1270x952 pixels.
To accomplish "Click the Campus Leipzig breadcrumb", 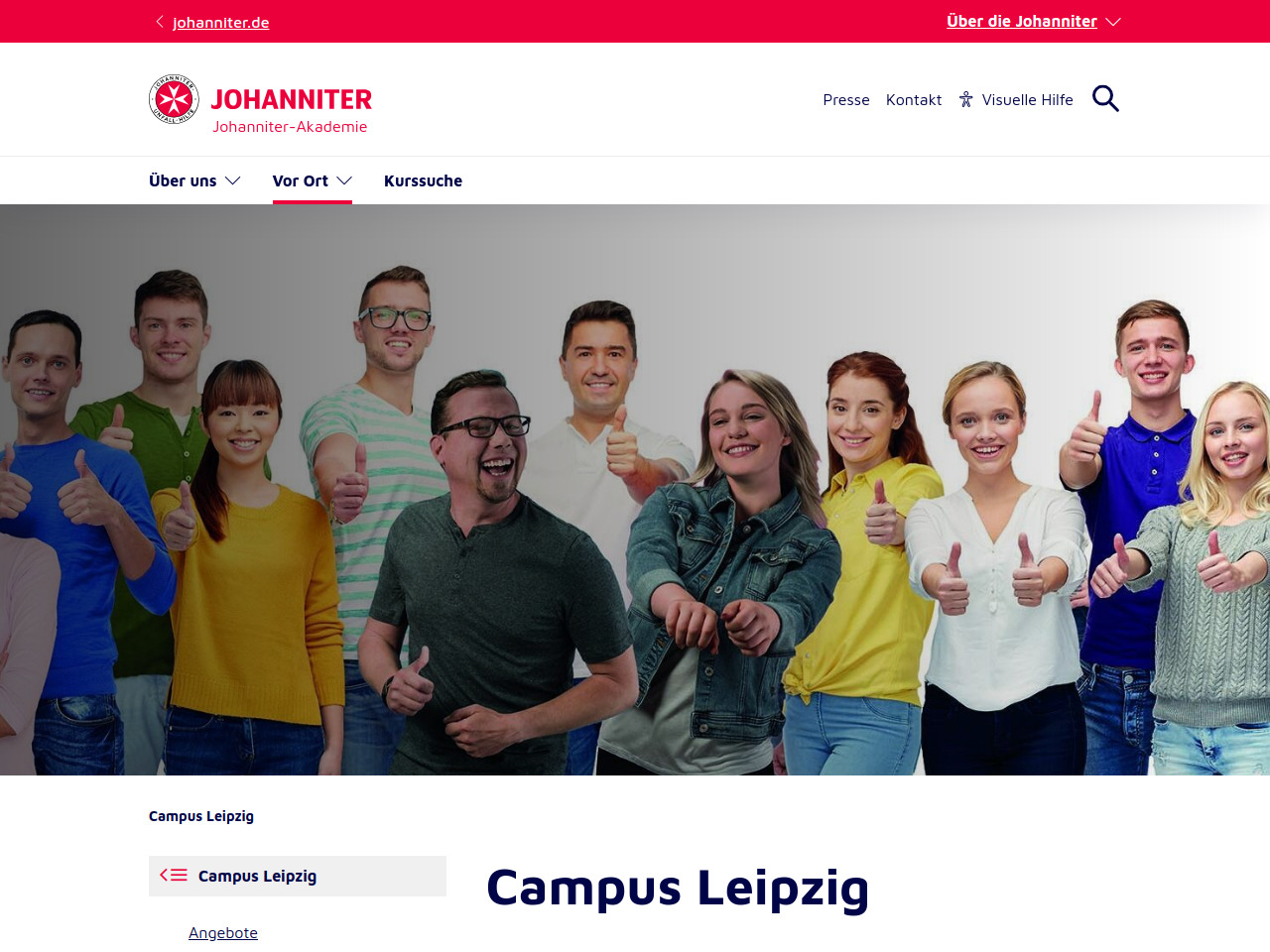I will tap(201, 816).
